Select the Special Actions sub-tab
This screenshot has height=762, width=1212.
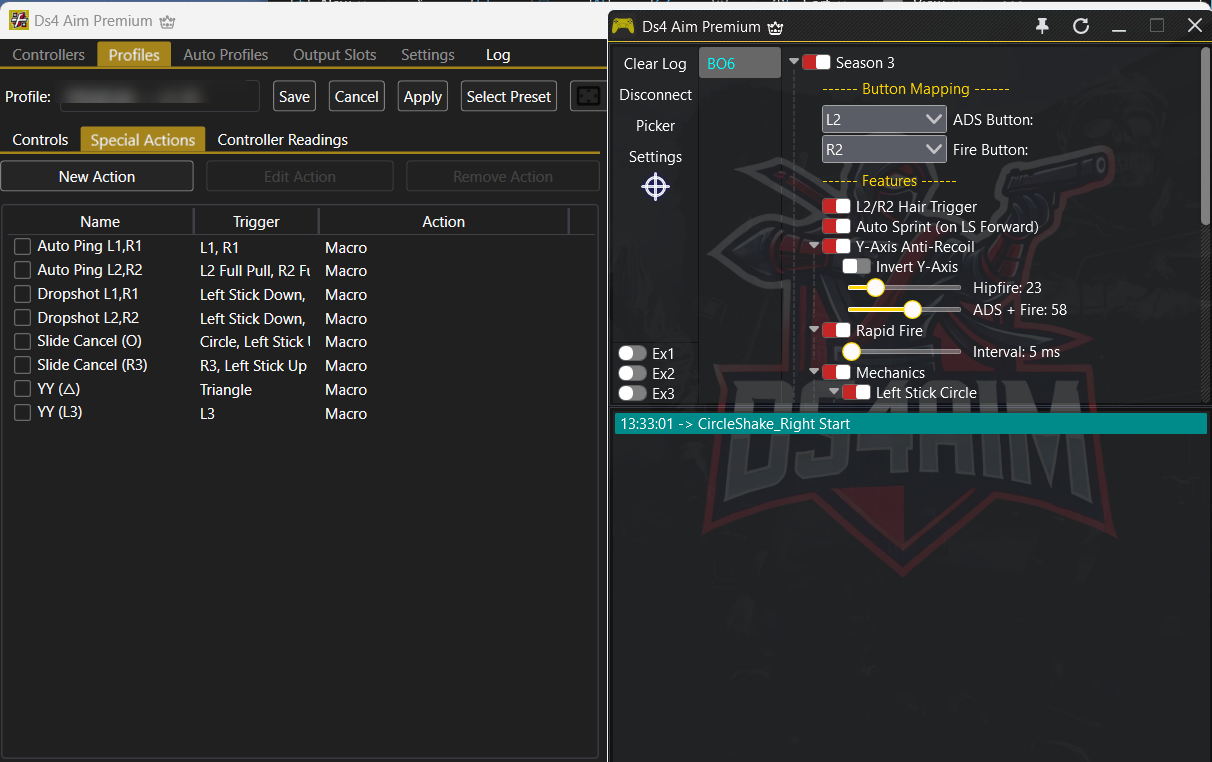click(142, 139)
